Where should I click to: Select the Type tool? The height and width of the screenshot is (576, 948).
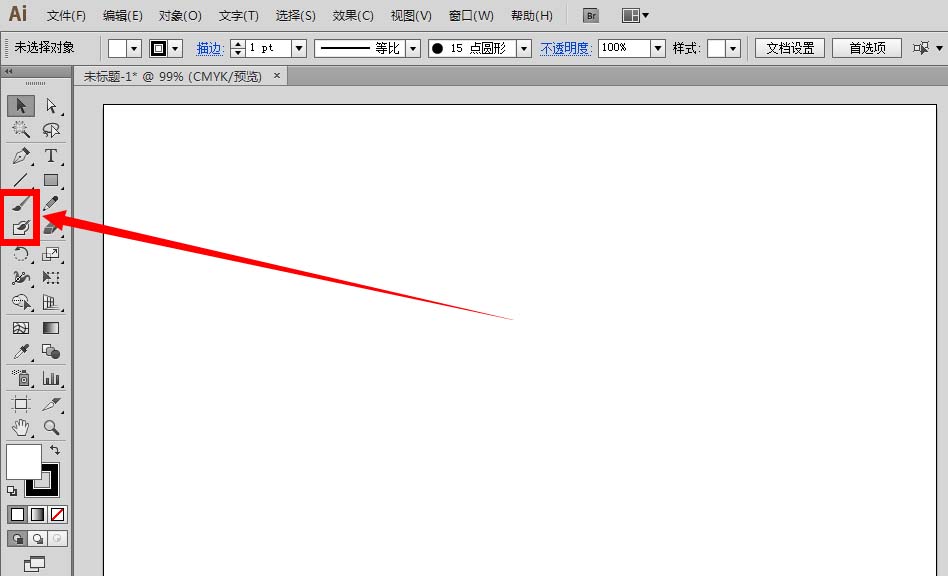(x=51, y=156)
